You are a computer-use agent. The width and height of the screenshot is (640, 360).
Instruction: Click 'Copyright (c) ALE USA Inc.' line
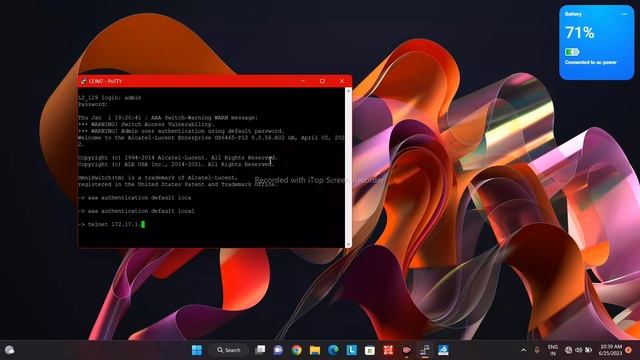pyautogui.click(x=176, y=164)
